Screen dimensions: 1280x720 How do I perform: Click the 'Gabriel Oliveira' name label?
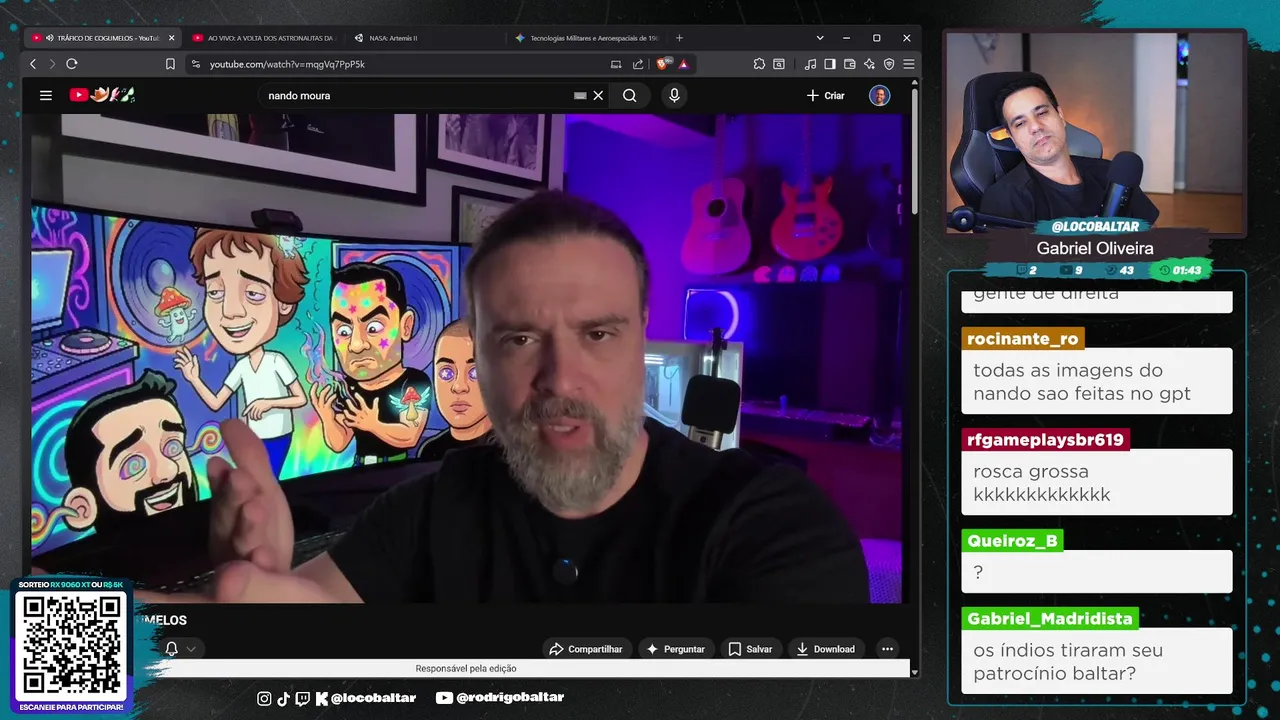[1095, 248]
